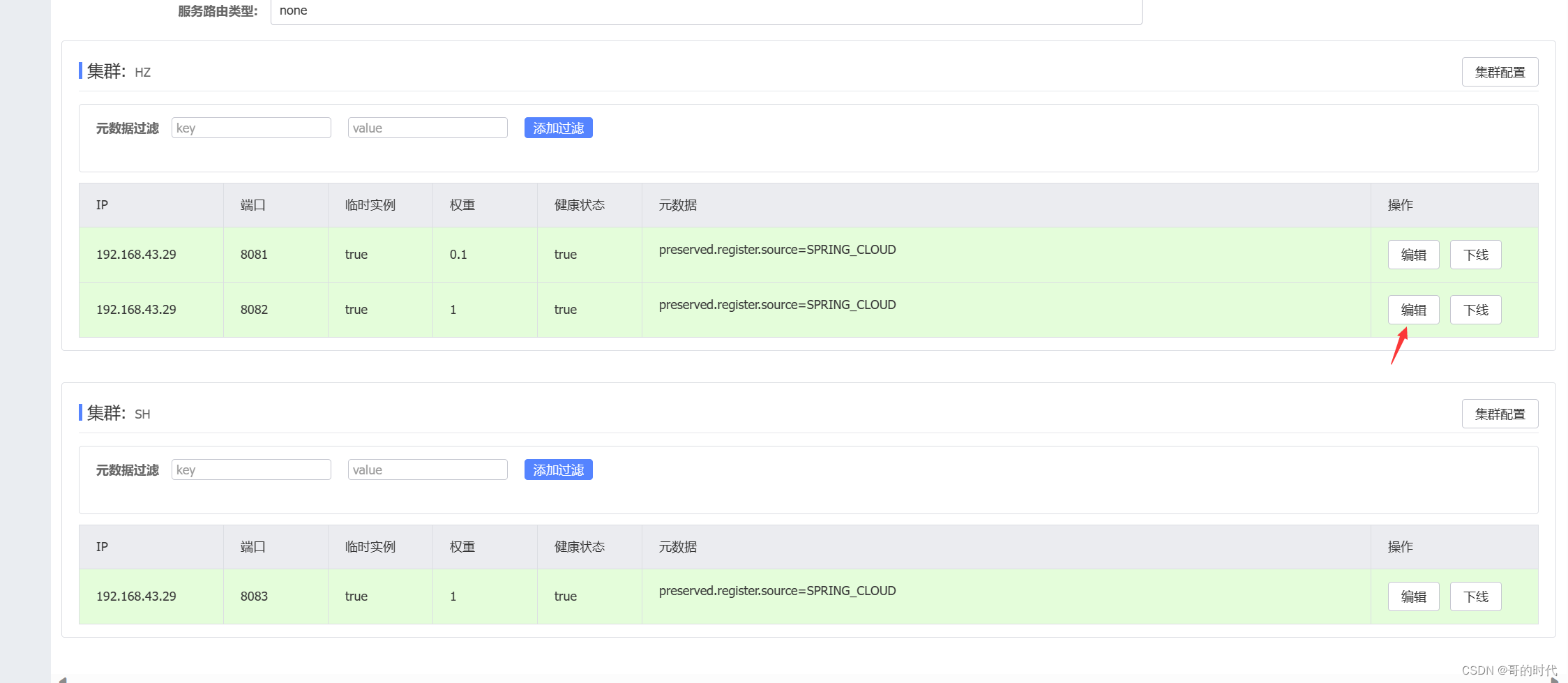
Task: Open cluster config for HZ cluster
Action: click(1500, 73)
